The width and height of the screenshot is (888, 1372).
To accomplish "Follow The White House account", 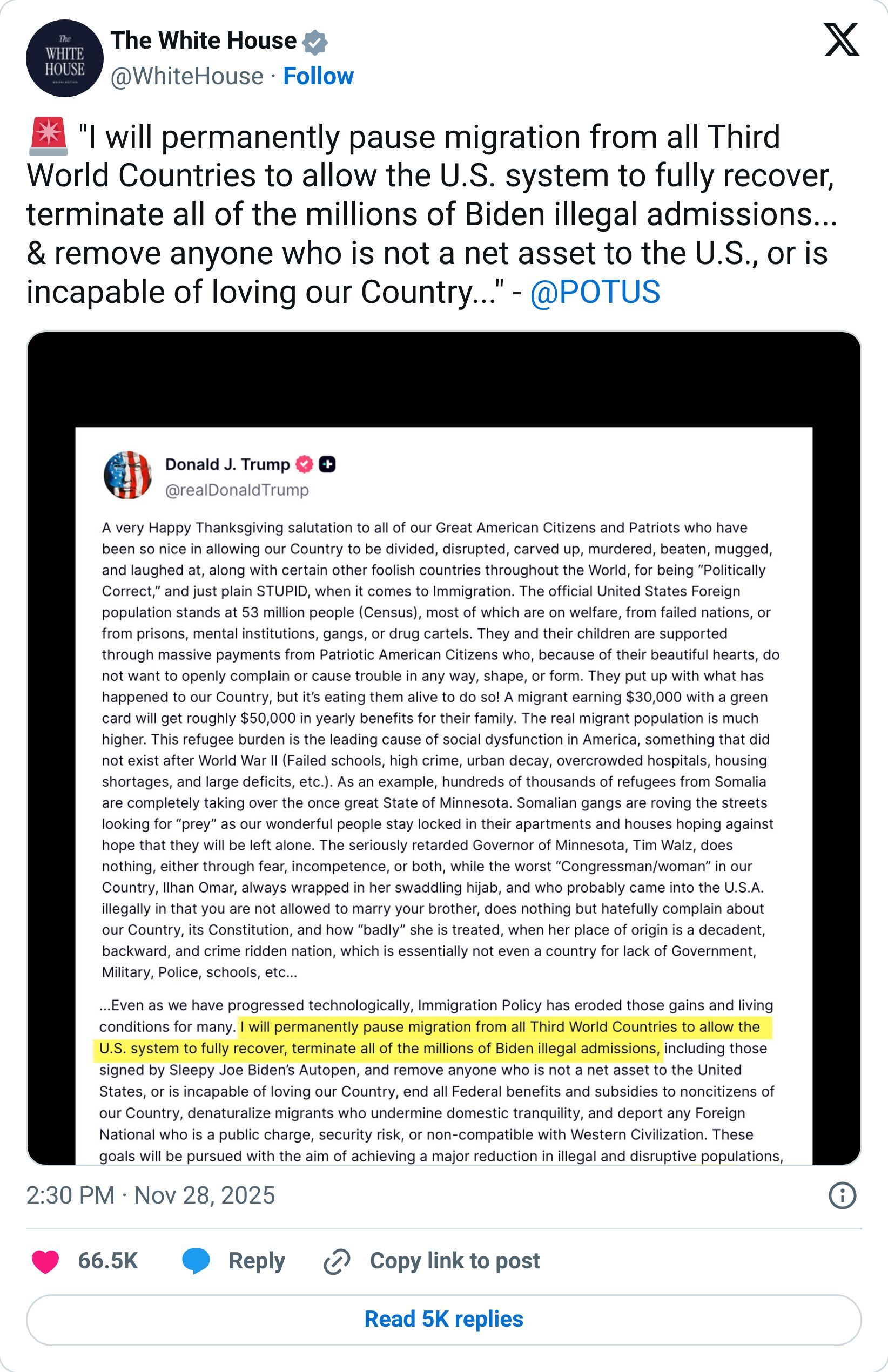I will tap(318, 76).
